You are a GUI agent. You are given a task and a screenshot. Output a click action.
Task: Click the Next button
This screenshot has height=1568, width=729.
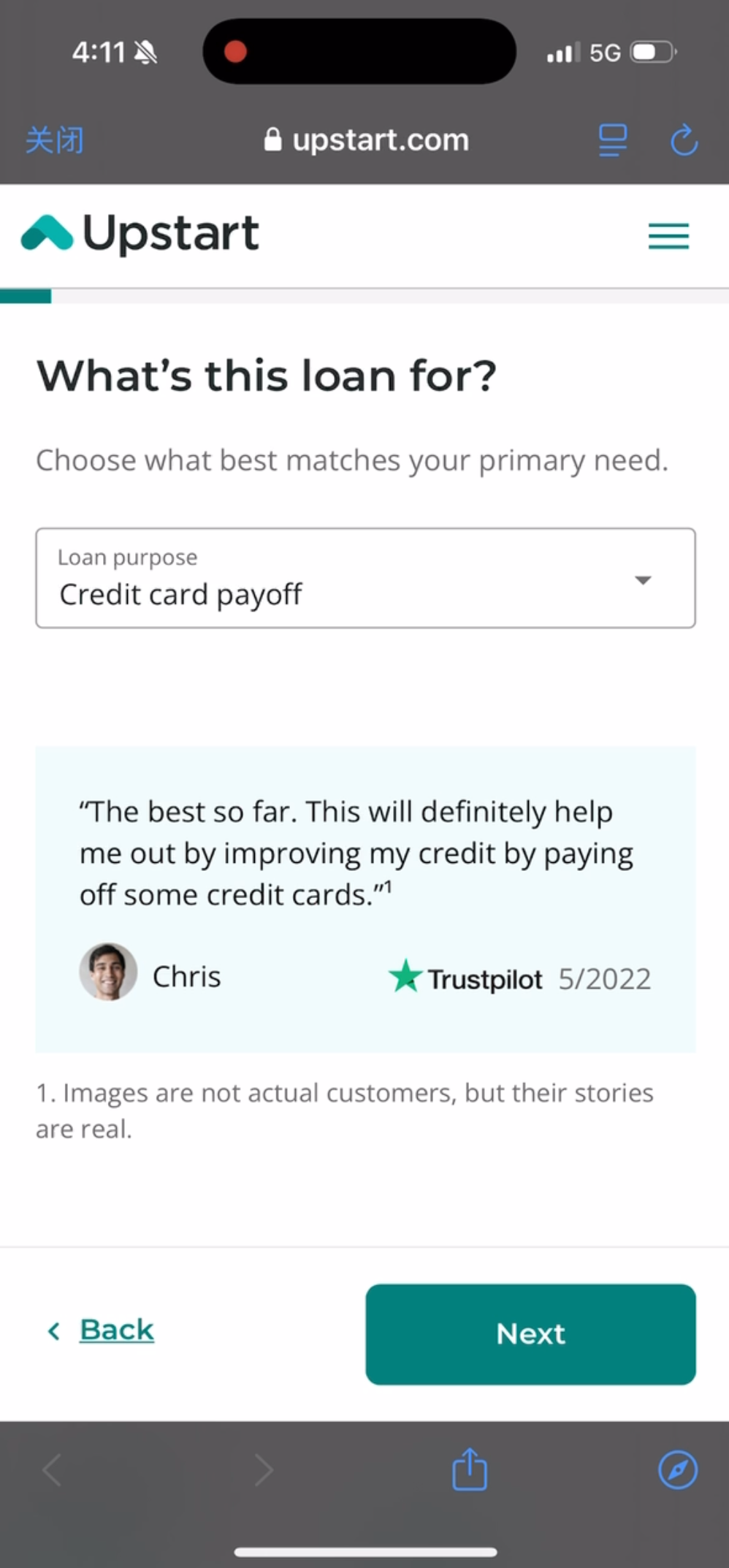pyautogui.click(x=530, y=1334)
